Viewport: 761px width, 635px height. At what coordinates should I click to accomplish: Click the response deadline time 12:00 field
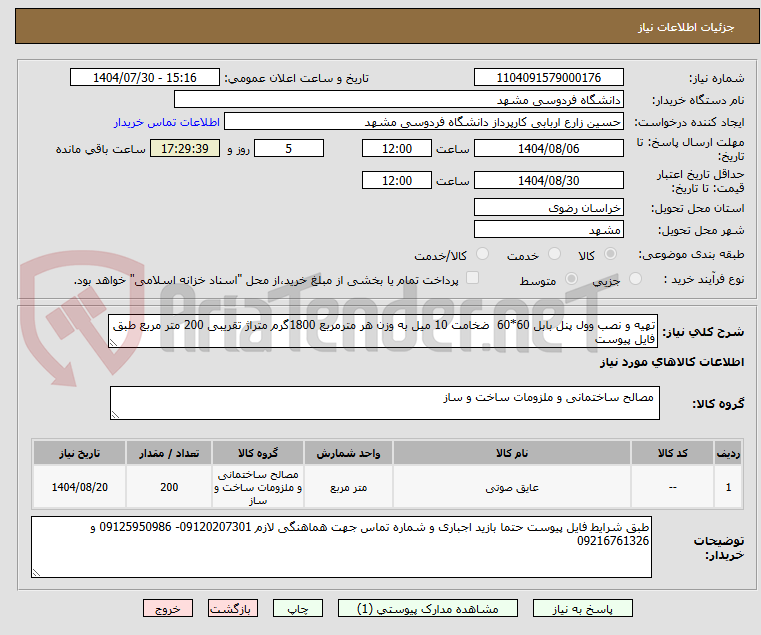pos(397,148)
